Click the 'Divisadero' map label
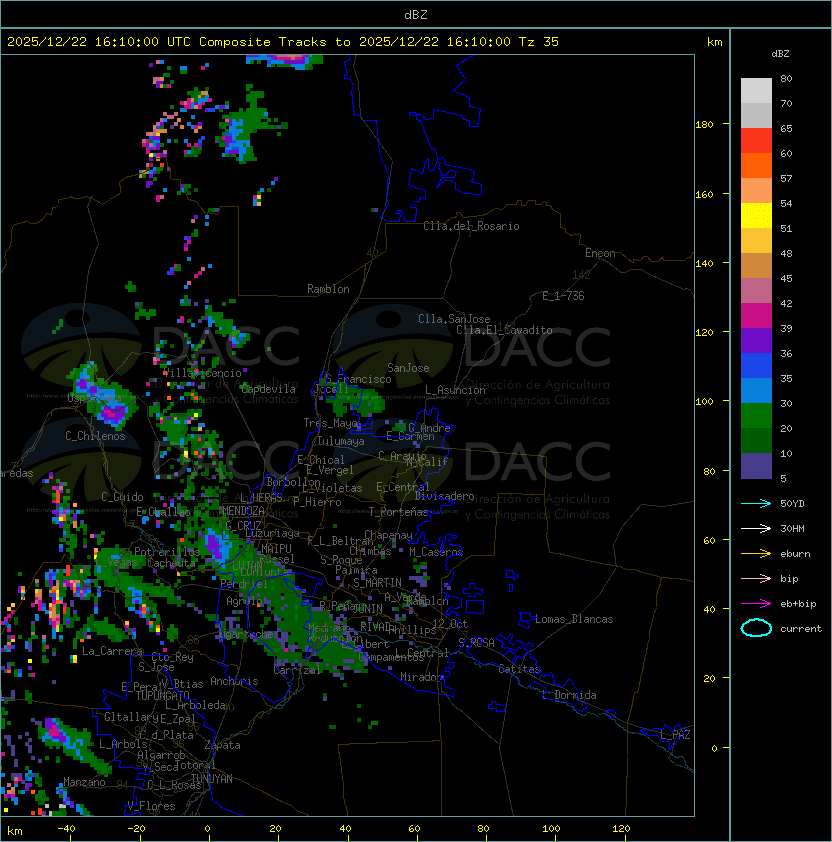Image resolution: width=832 pixels, height=842 pixels. point(444,496)
